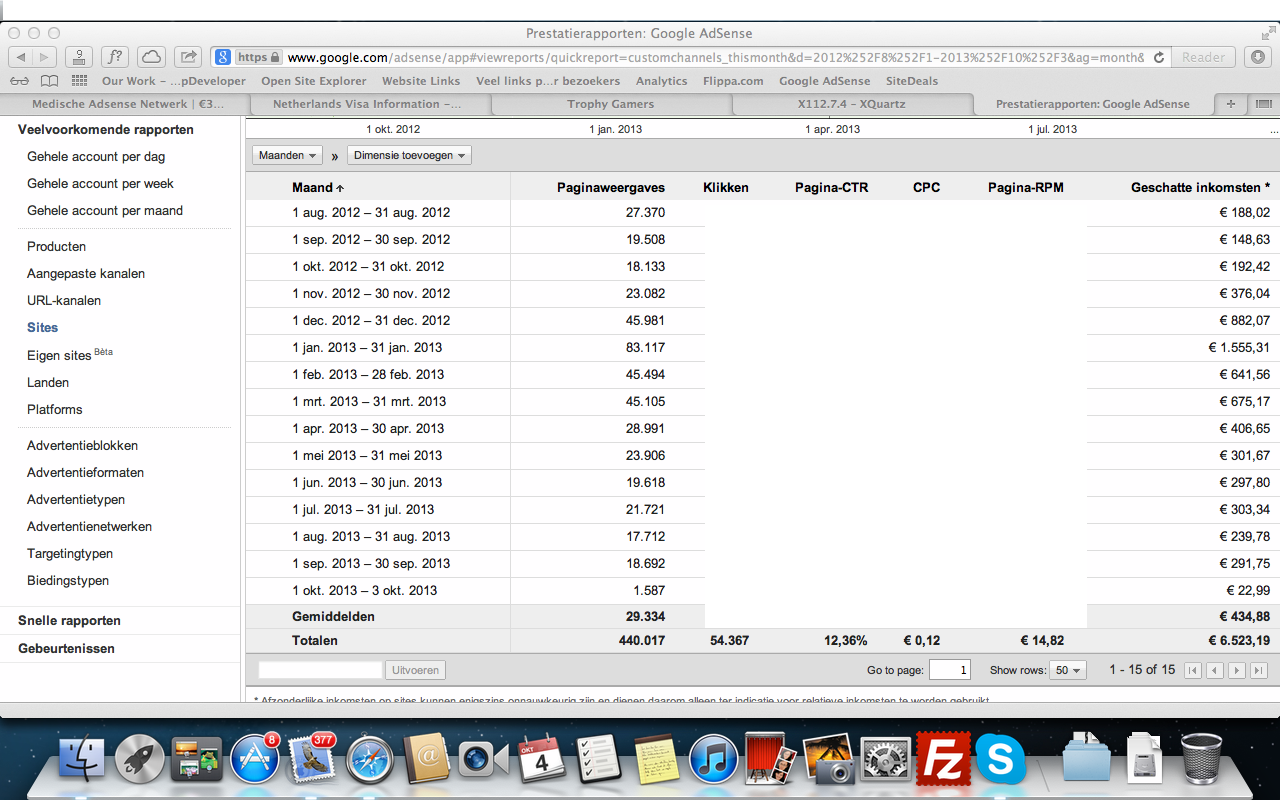Screen dimensions: 1280x800
Task: Sort by the Maand column header
Action: 318,187
